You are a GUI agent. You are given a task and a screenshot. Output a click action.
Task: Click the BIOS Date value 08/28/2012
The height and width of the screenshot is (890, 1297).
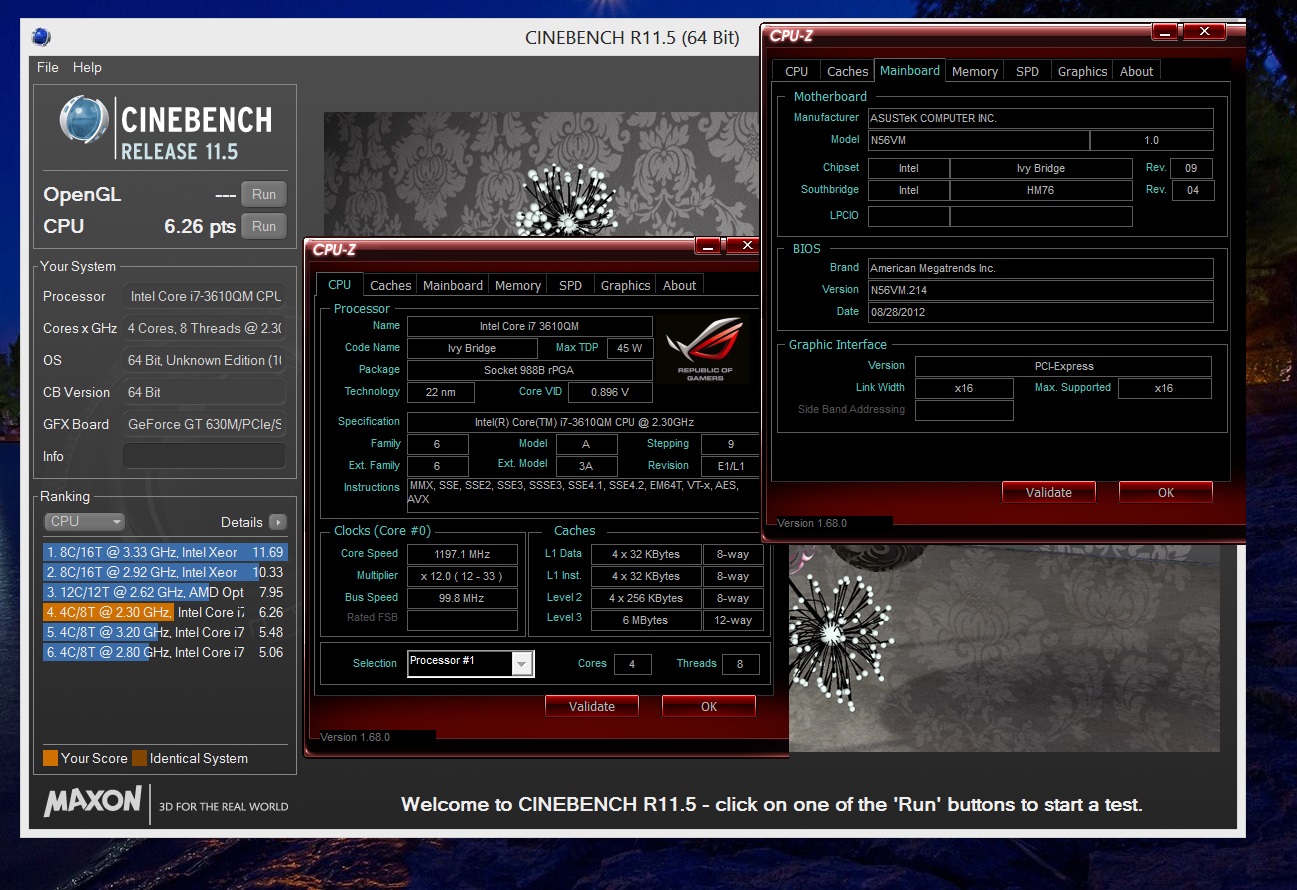point(1040,312)
